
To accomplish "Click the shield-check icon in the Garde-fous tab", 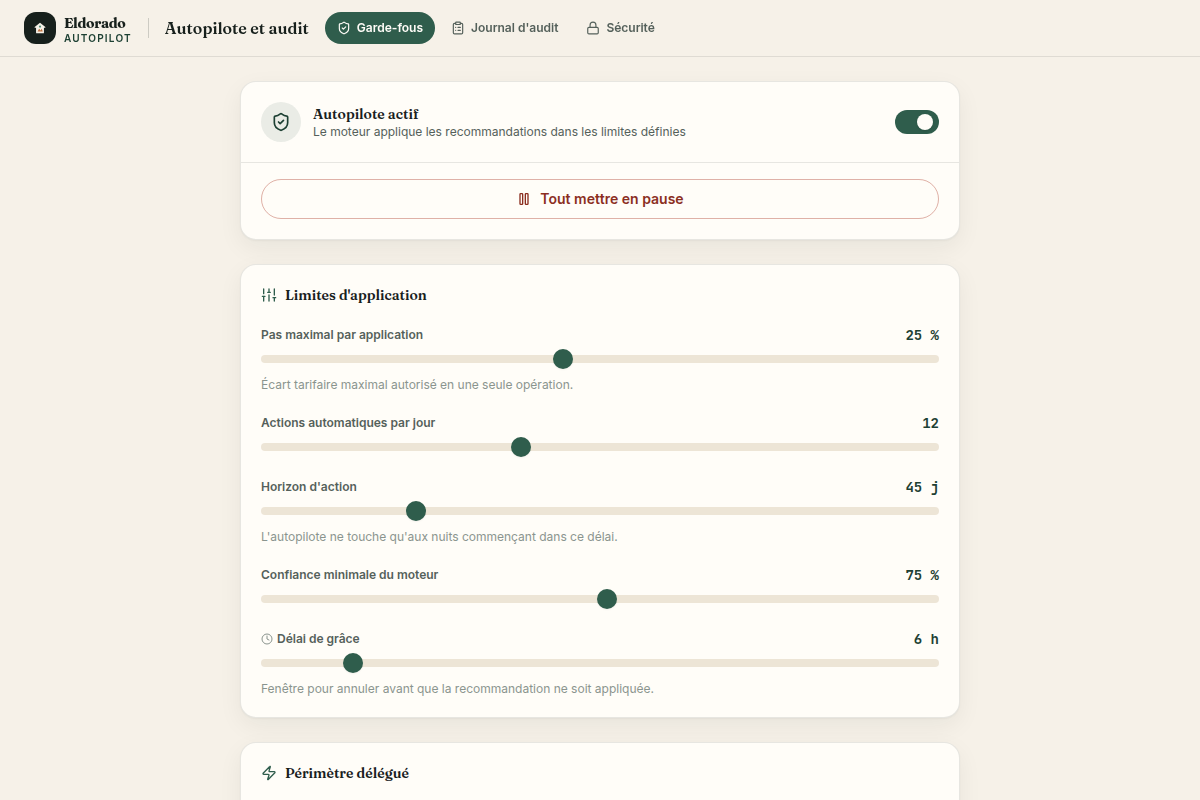I will [344, 28].
